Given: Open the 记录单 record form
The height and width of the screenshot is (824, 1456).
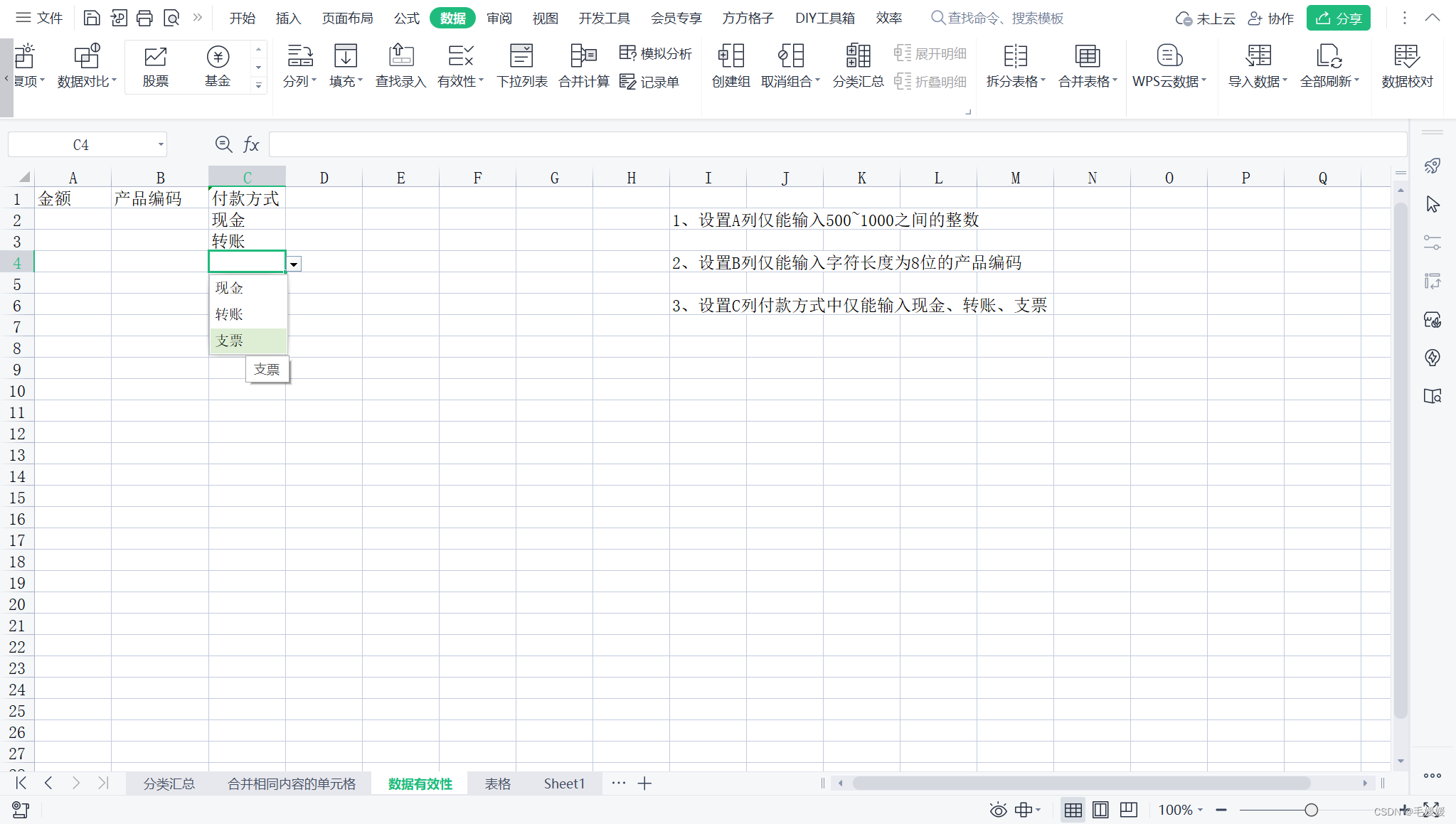Looking at the screenshot, I should pos(649,82).
